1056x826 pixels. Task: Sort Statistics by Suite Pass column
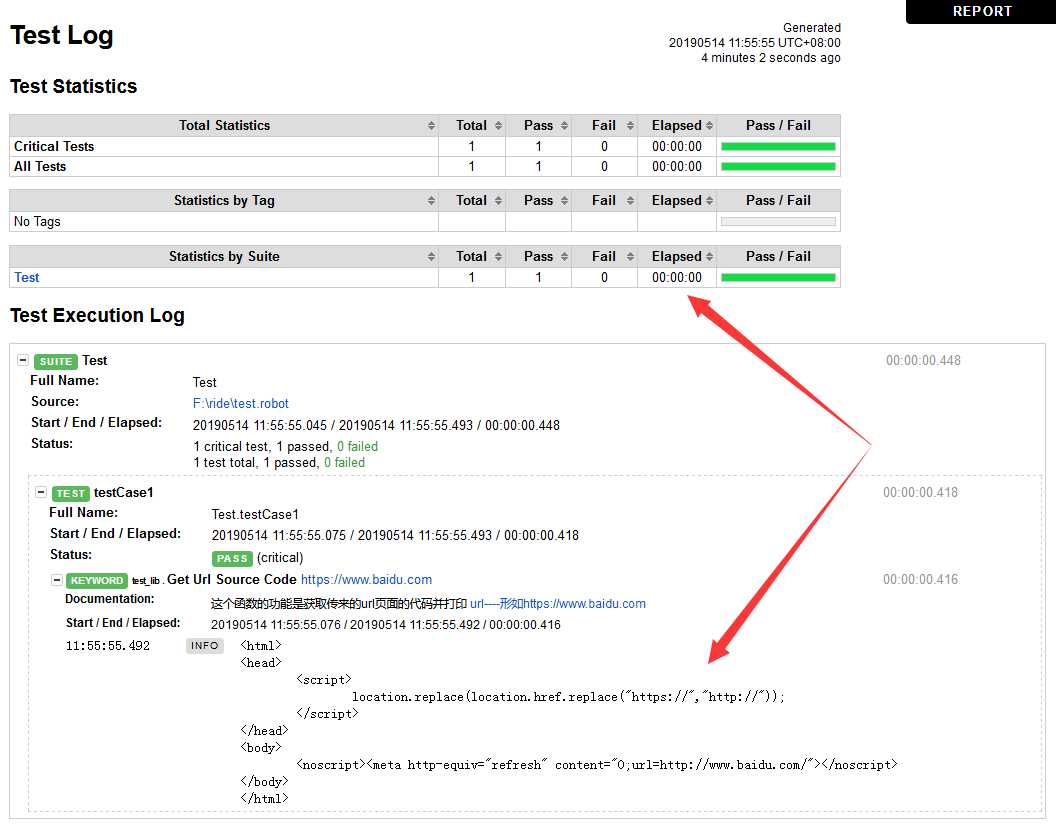[564, 257]
